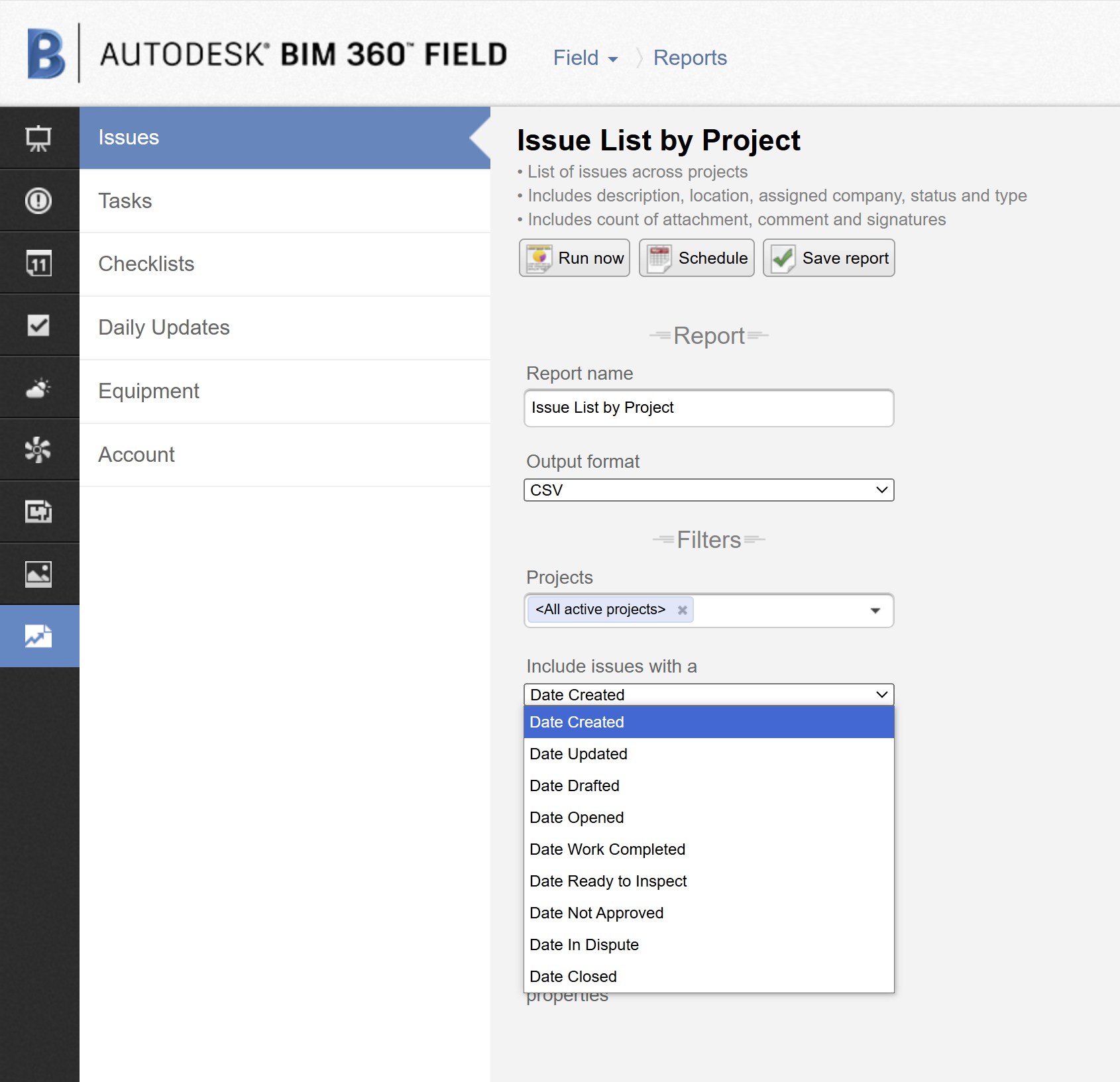This screenshot has height=1082, width=1120.
Task: Click the Run now button
Action: [x=574, y=258]
